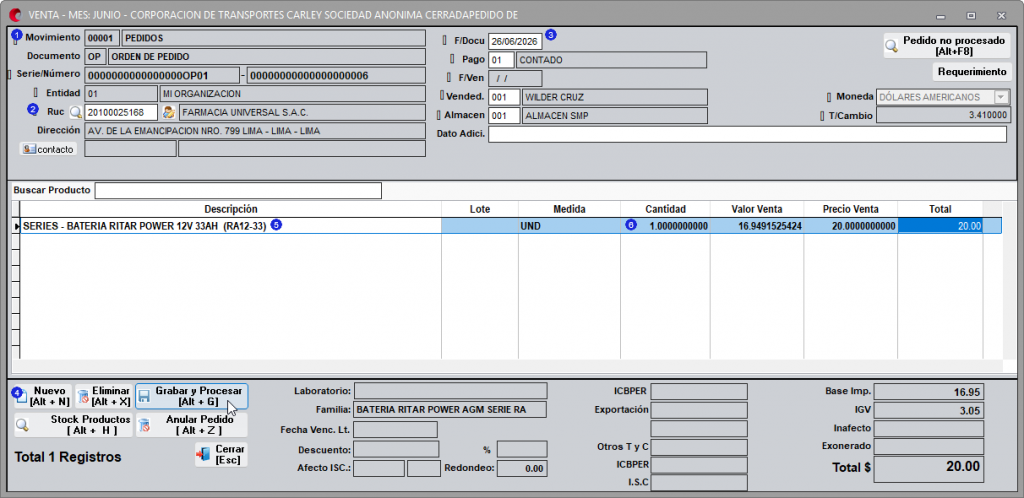This screenshot has height=498, width=1024.
Task: Click the application logo icon in title bar
Action: pos(14,14)
